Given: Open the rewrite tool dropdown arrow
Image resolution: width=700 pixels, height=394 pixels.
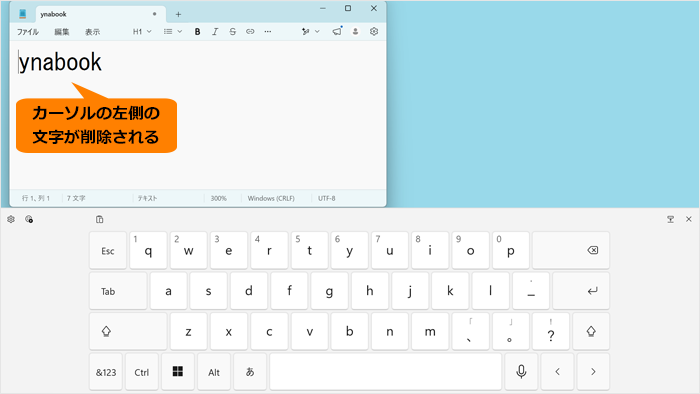Looking at the screenshot, I should click(317, 32).
